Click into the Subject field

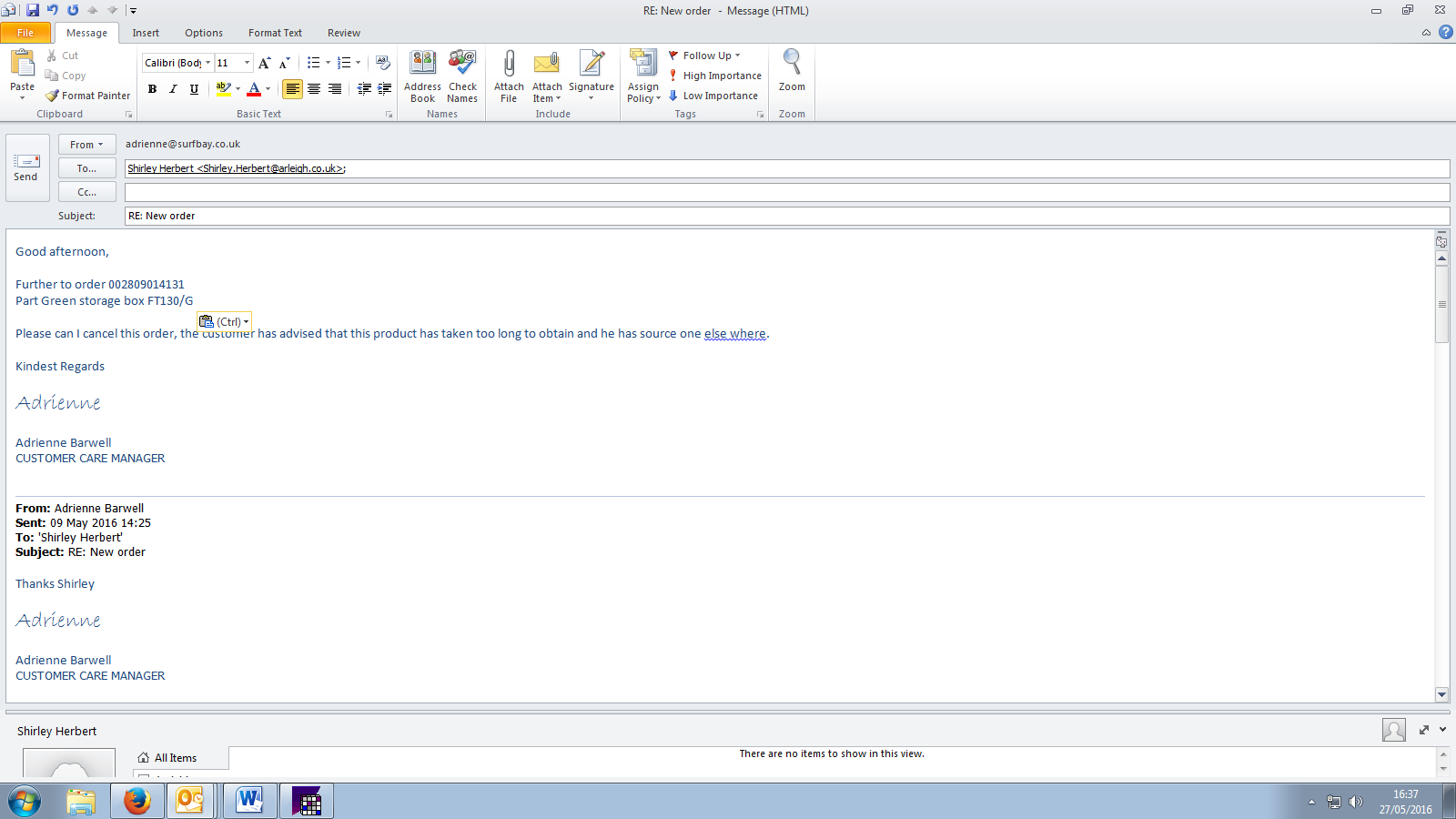pos(783,216)
